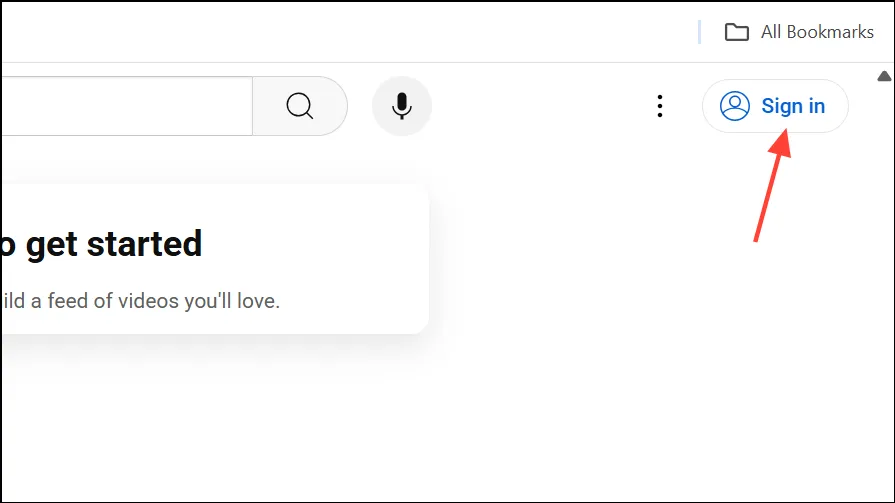
Task: Click the magnifying glass search button
Action: [300, 106]
